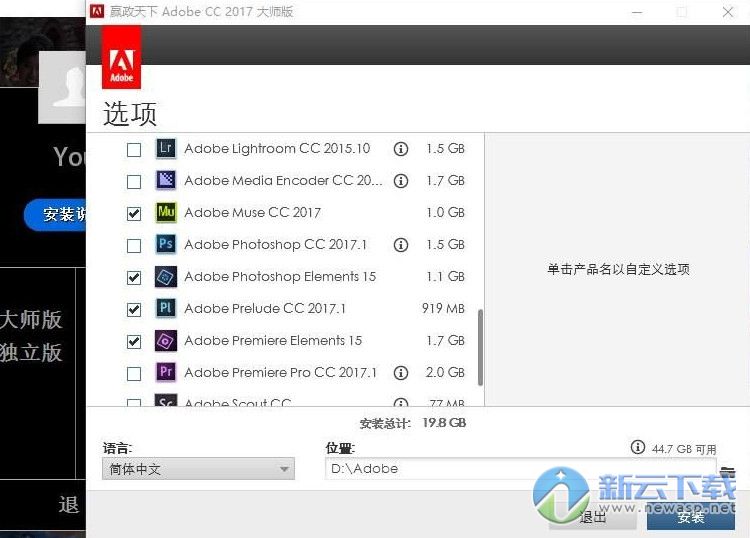Screen dimensions: 750x538
Task: Click the Photoshop Elements 15 product icon
Action: pyautogui.click(x=165, y=276)
